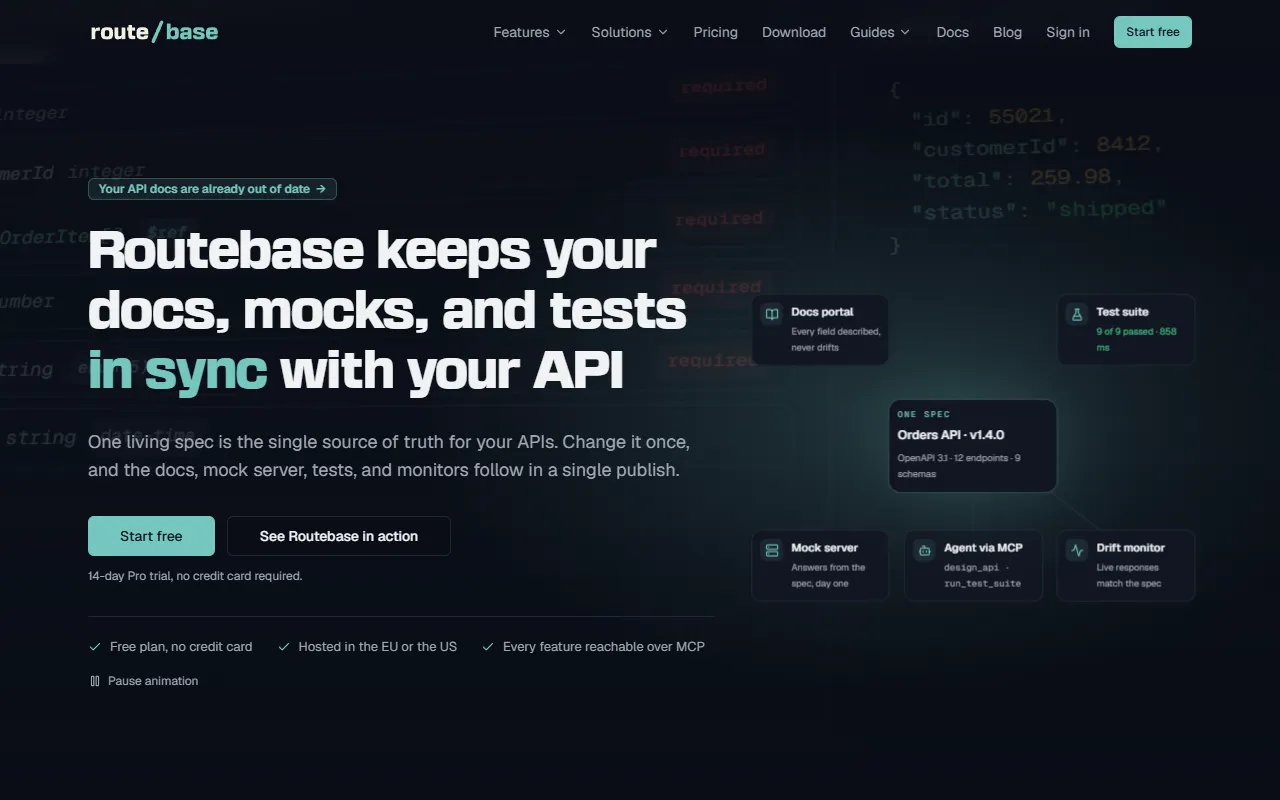
Task: Click checkmark next to Every feature reachable over MCP
Action: 488,647
